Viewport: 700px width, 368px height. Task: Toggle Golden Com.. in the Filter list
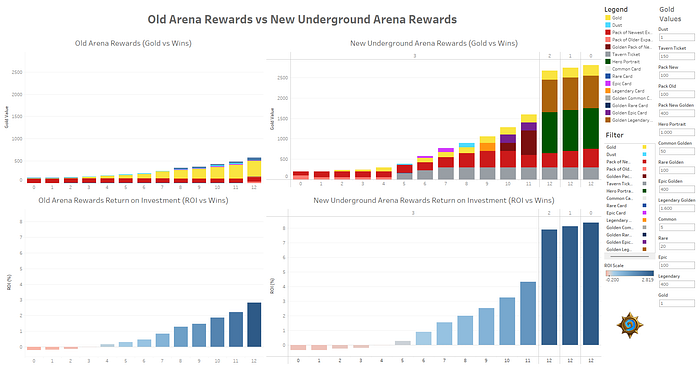tap(627, 227)
